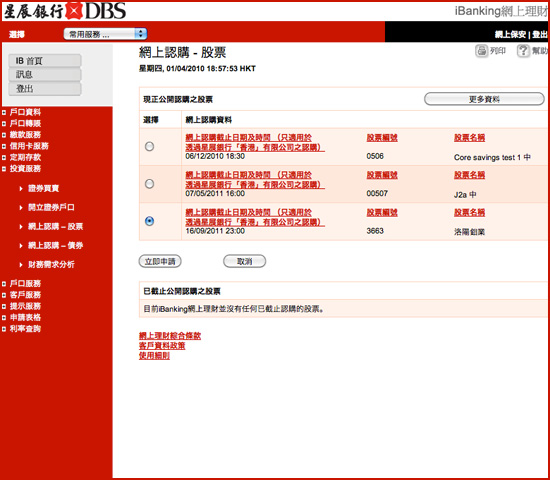Open 利率查詢 in sidebar
This screenshot has width=550, height=480.
pos(25,329)
